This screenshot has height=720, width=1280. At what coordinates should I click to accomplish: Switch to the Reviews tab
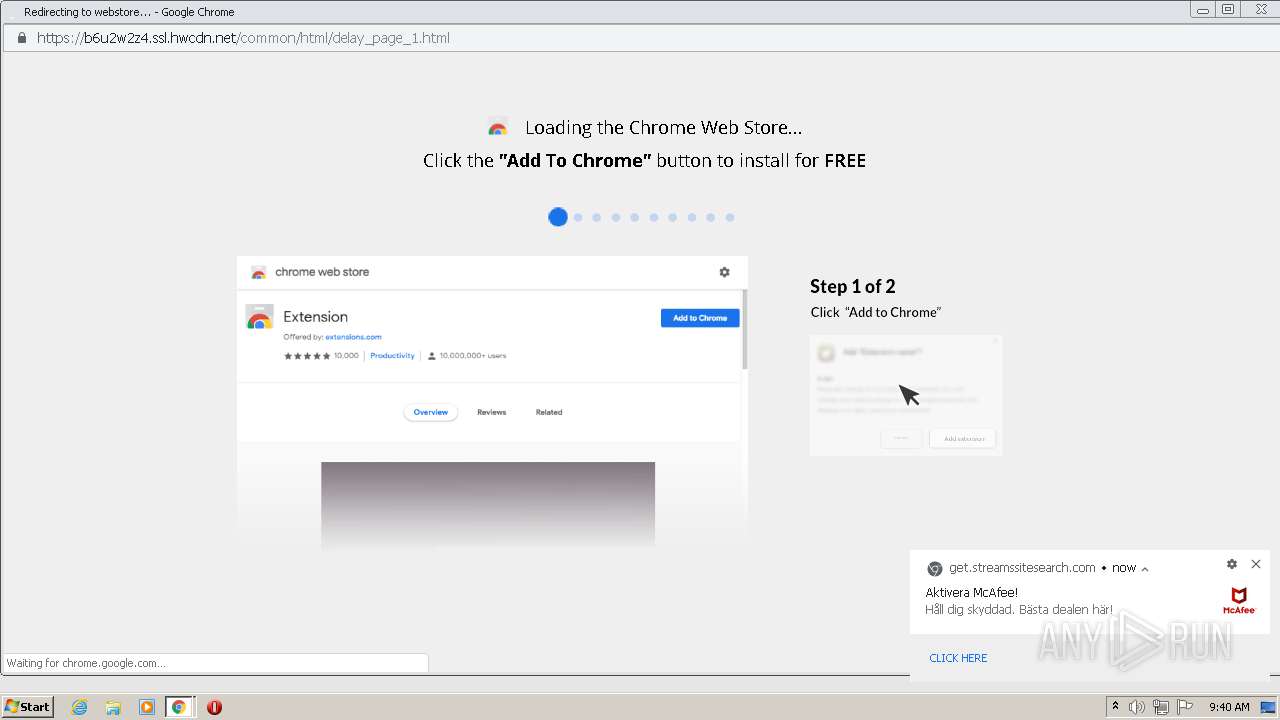(x=491, y=412)
